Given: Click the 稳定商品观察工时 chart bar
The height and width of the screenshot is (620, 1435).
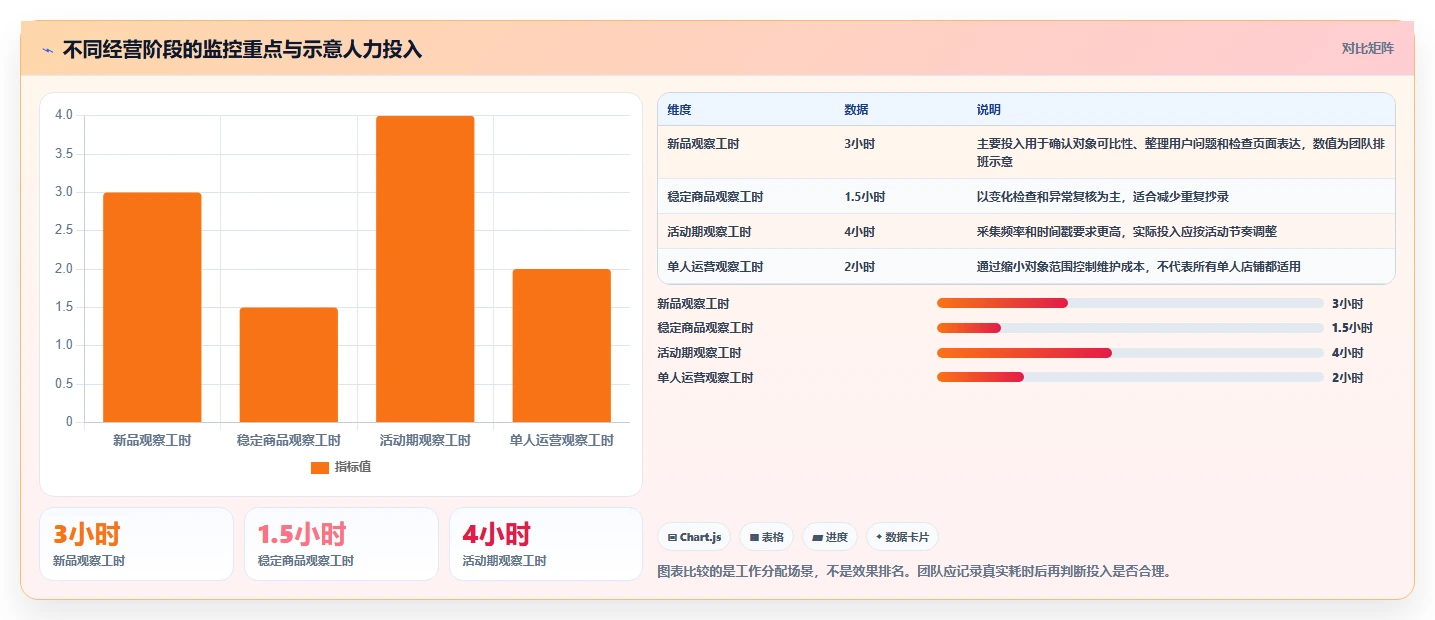Looking at the screenshot, I should [x=289, y=365].
